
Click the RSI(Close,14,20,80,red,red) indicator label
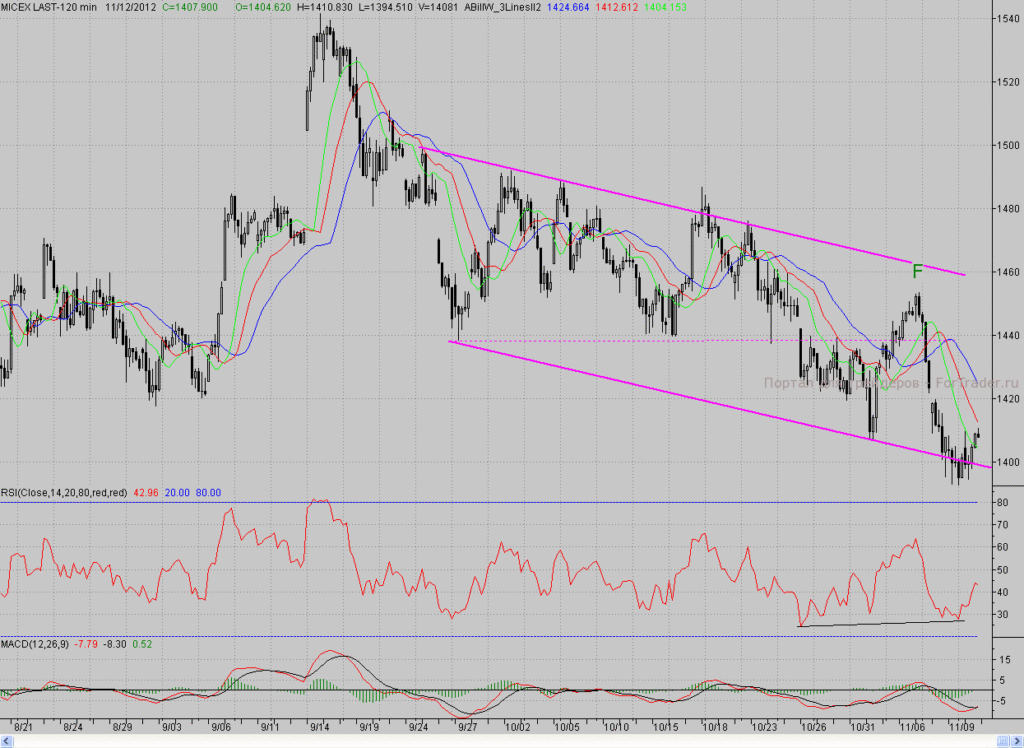tap(64, 493)
